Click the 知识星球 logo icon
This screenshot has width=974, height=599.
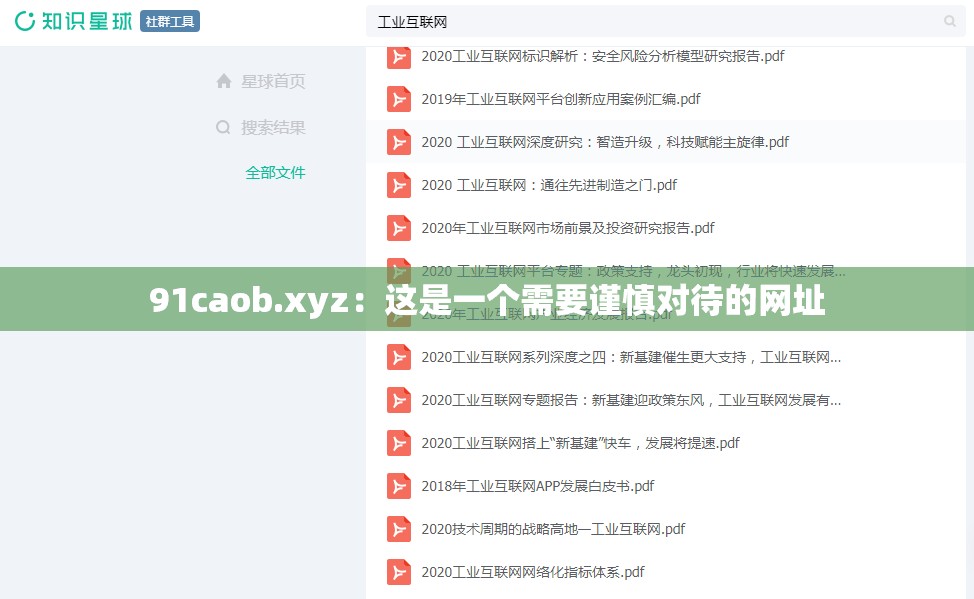[x=24, y=21]
